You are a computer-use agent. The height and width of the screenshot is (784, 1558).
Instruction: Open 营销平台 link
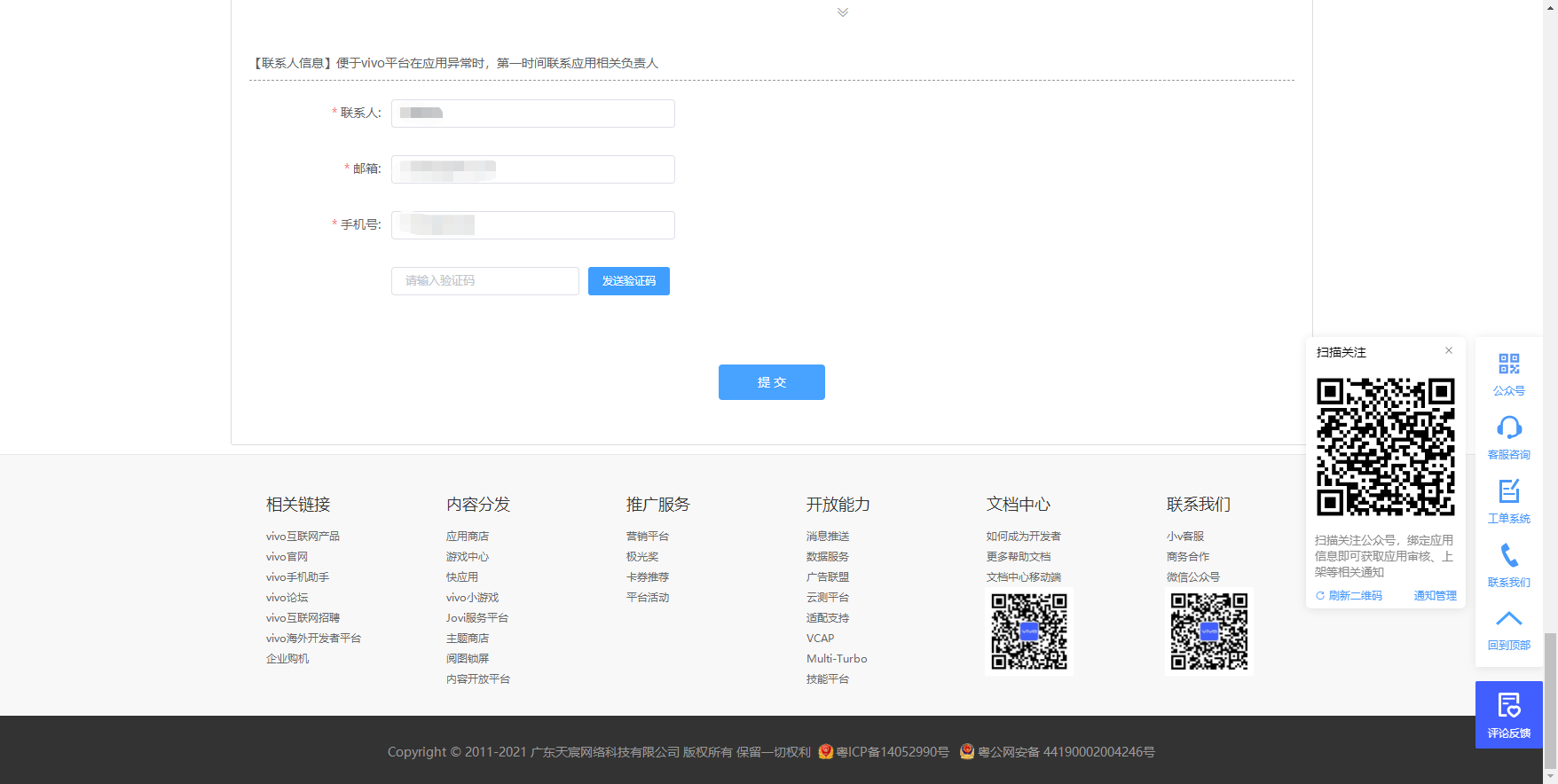pyautogui.click(x=648, y=537)
